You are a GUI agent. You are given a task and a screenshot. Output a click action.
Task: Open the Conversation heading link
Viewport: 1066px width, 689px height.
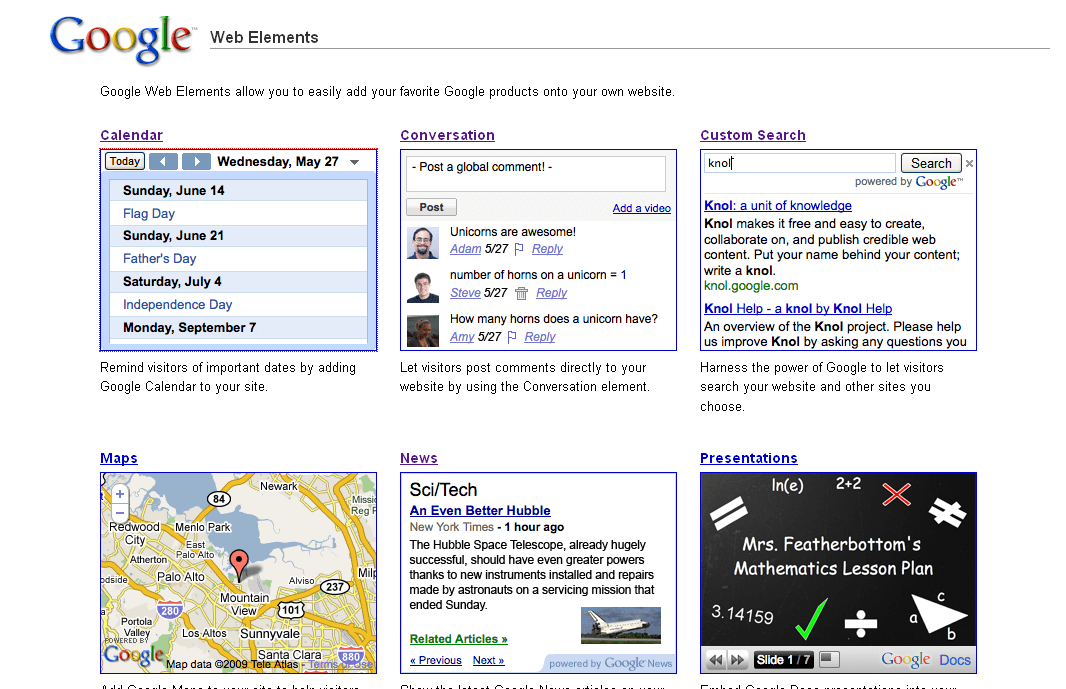447,135
